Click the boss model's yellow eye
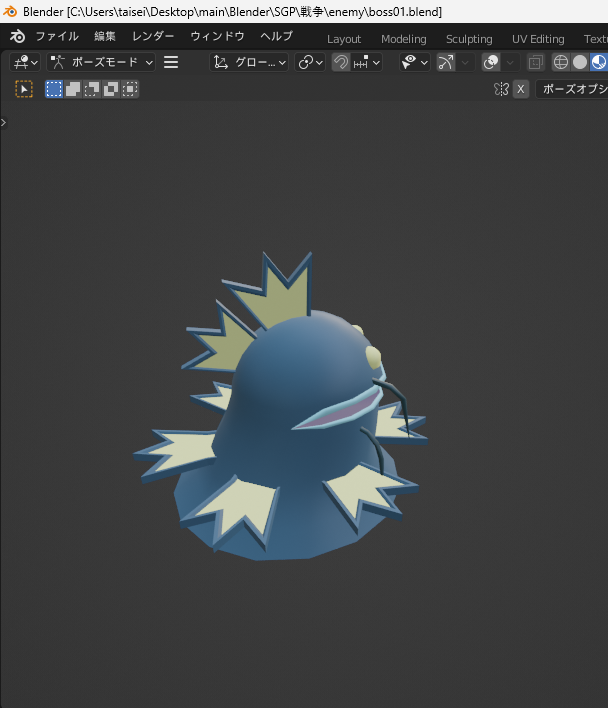Screen dimensions: 608x708 click(373, 357)
